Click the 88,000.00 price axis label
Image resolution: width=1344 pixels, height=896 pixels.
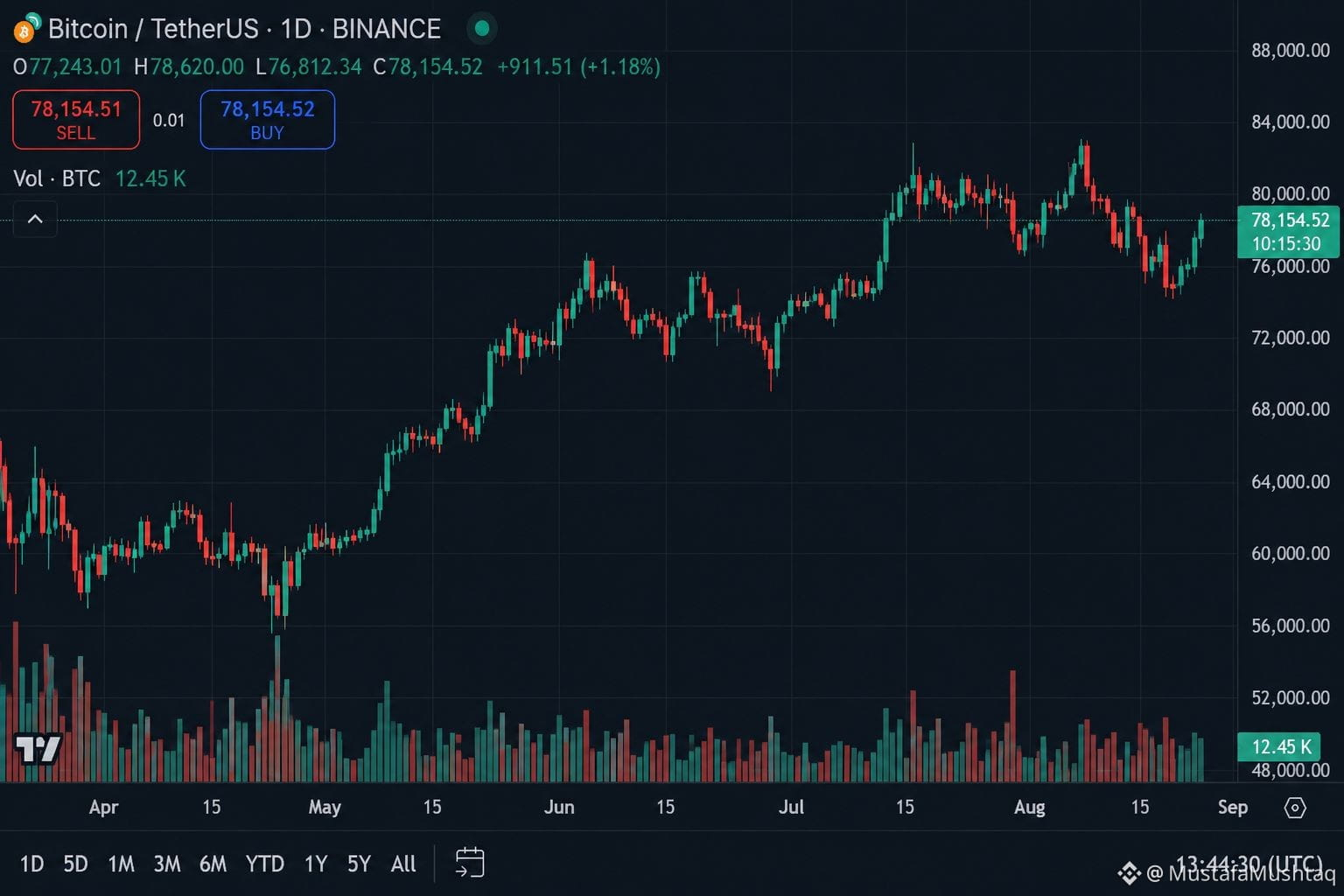click(x=1291, y=50)
